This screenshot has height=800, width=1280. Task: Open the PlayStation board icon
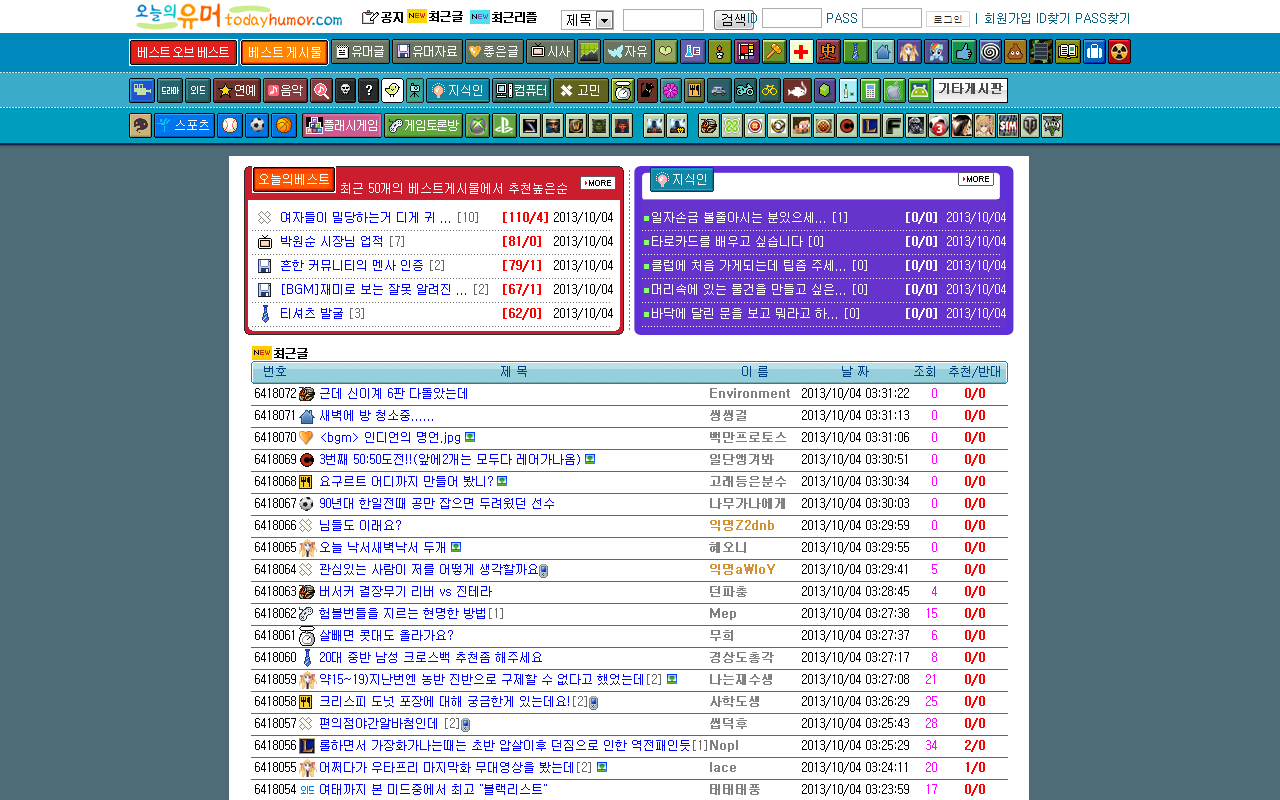504,126
